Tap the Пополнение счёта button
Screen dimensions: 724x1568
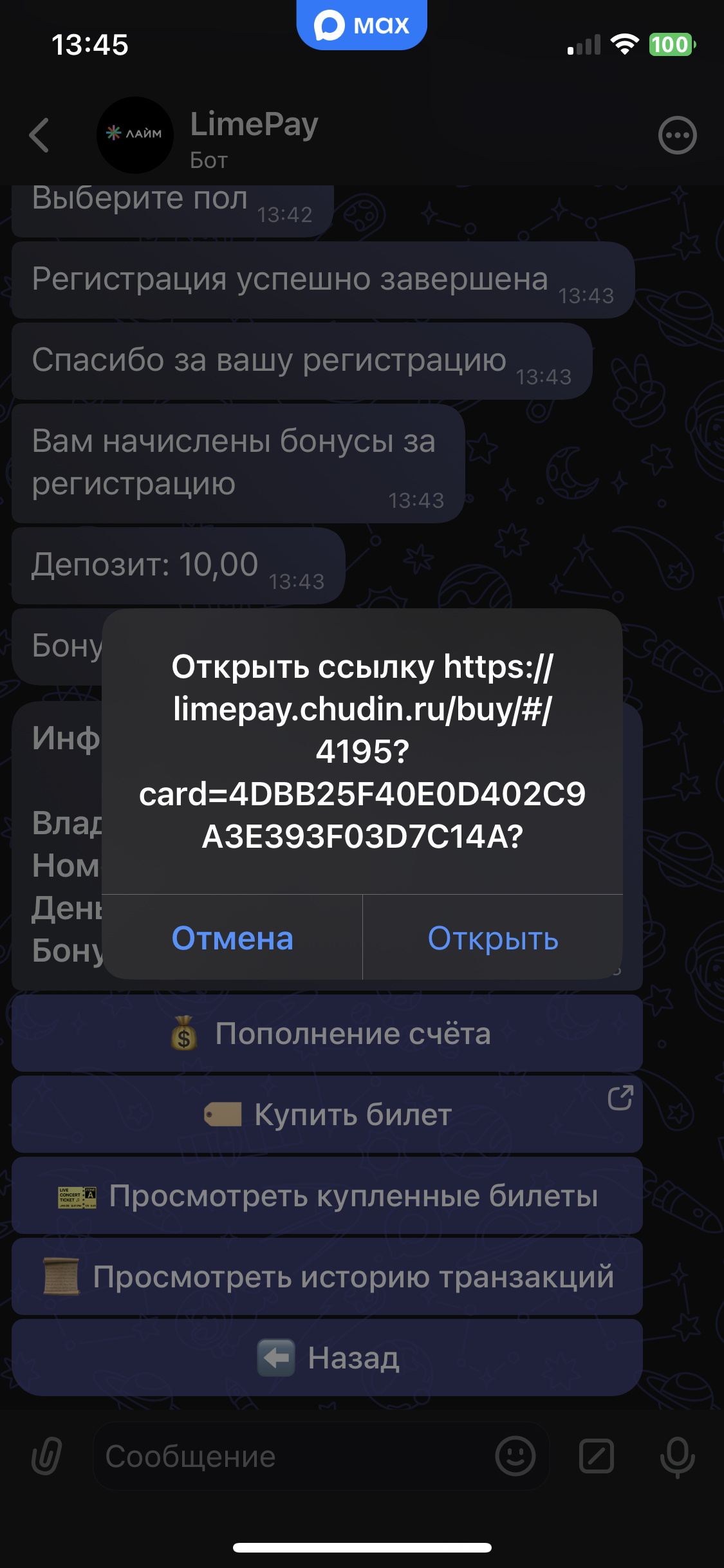tap(327, 1033)
